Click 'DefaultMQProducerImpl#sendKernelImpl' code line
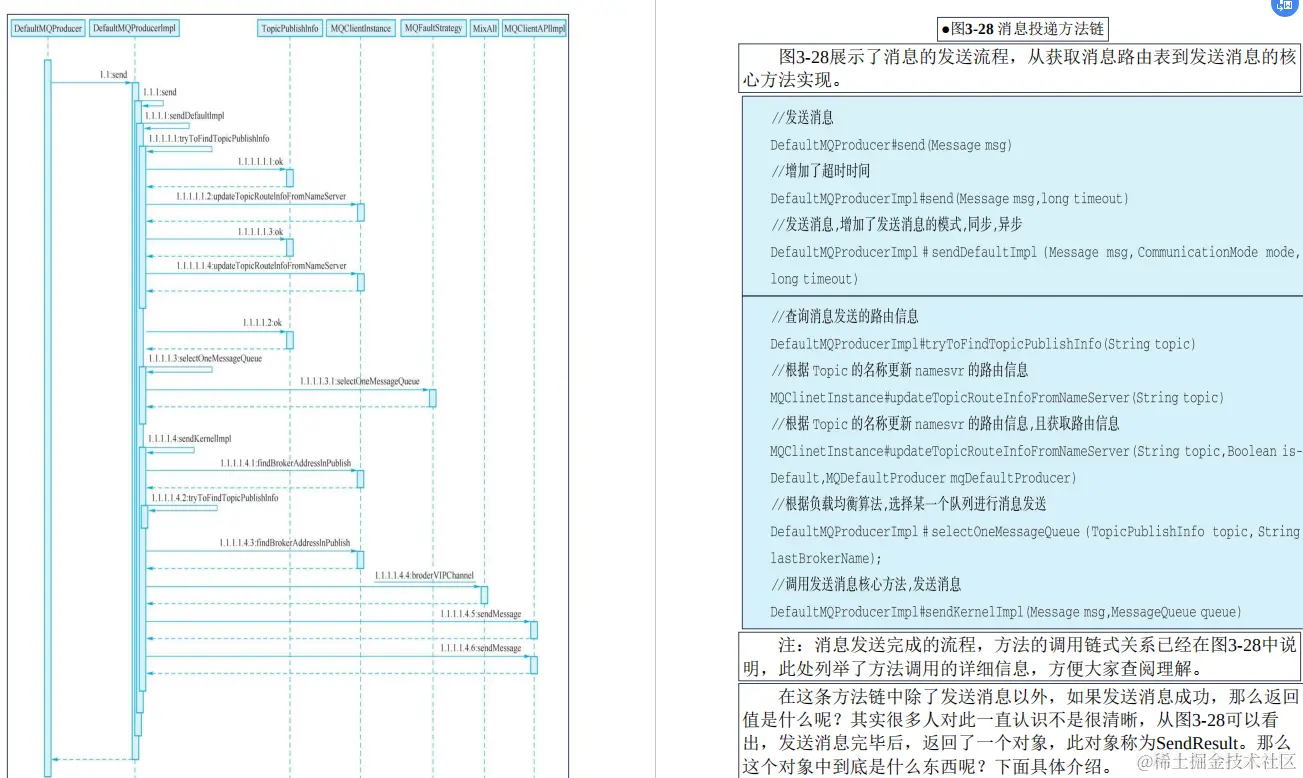The width and height of the screenshot is (1303, 778). tap(1005, 611)
